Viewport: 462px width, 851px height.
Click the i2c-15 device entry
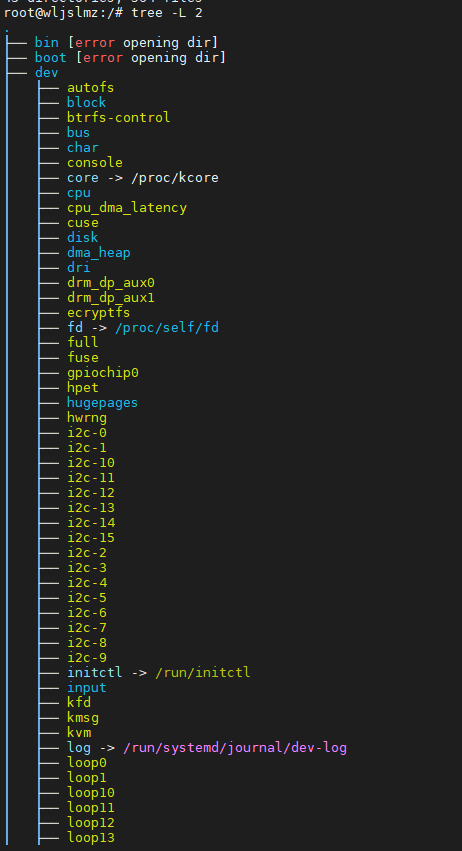(91, 538)
